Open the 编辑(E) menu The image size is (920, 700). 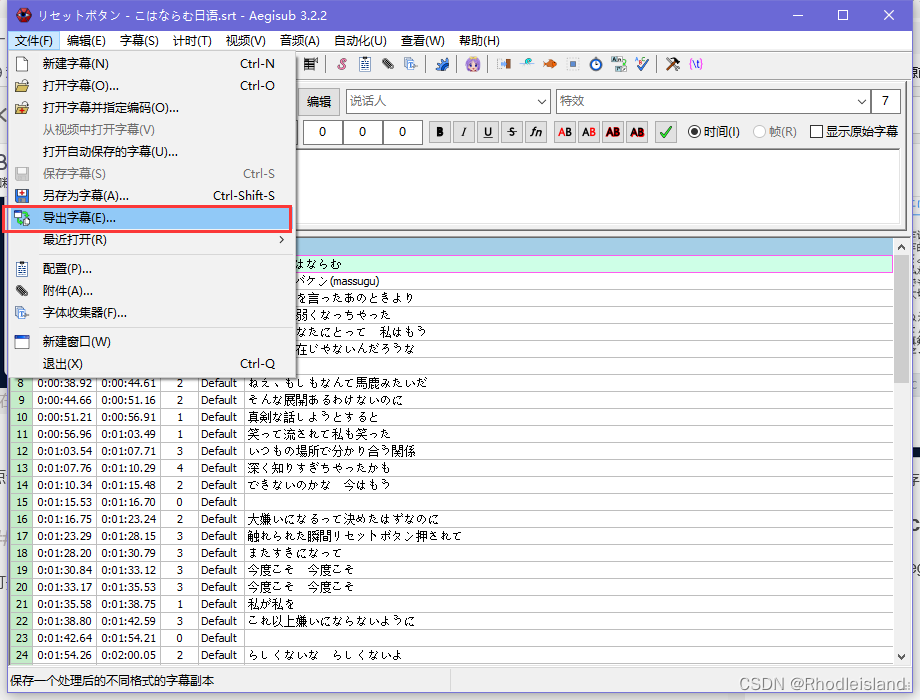click(x=86, y=40)
